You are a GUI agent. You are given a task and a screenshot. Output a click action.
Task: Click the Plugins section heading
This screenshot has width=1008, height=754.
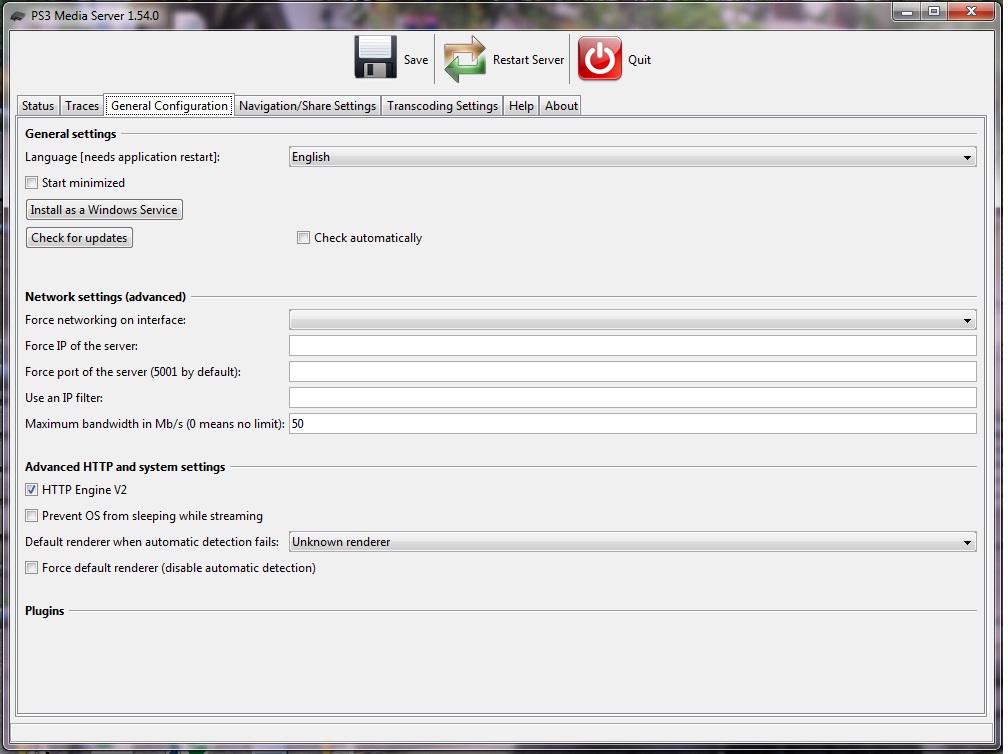44,611
